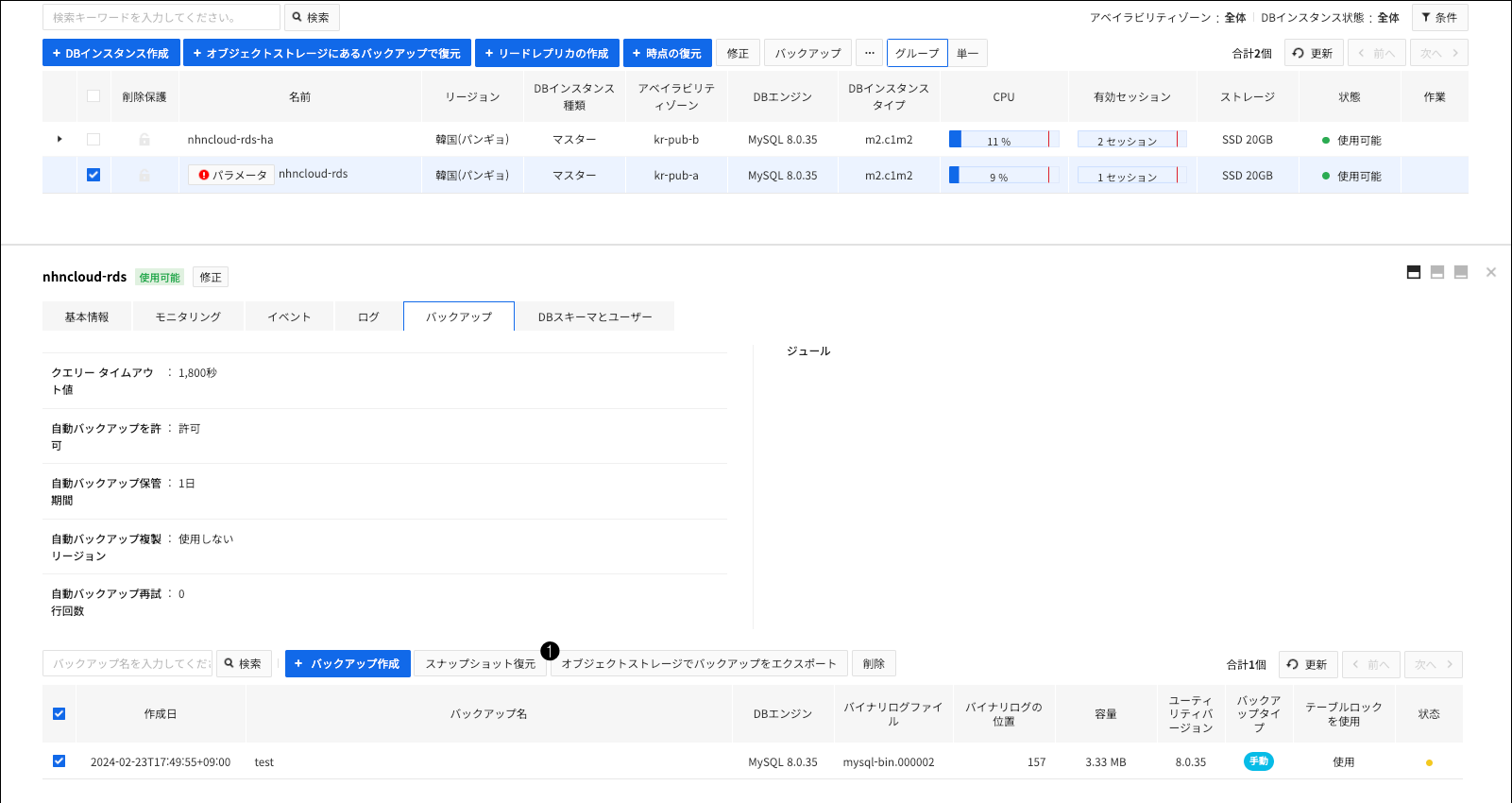This screenshot has height=803, width=1512.
Task: Go to next page 次へ in backup list
Action: (1434, 664)
